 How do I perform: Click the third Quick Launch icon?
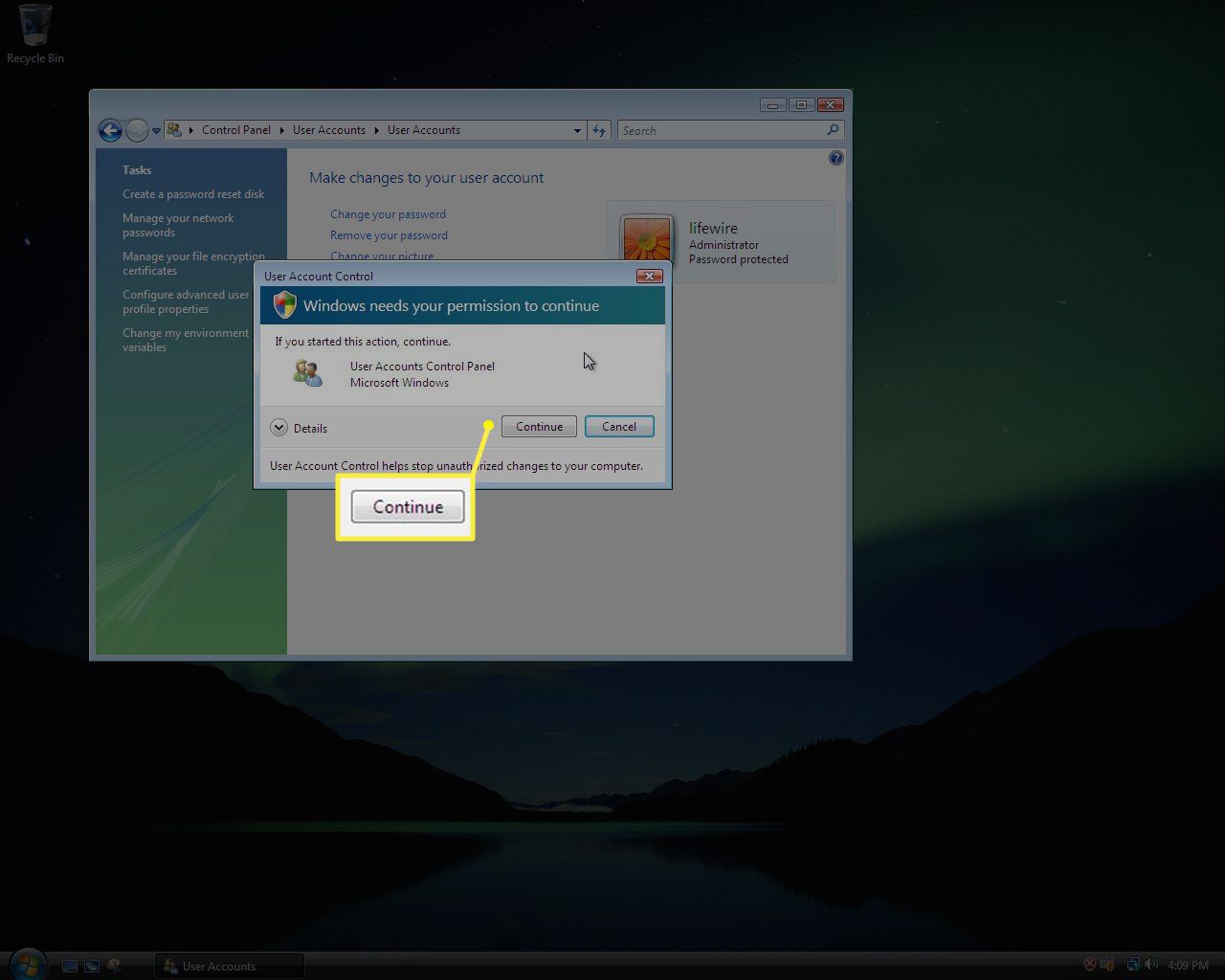coord(115,967)
